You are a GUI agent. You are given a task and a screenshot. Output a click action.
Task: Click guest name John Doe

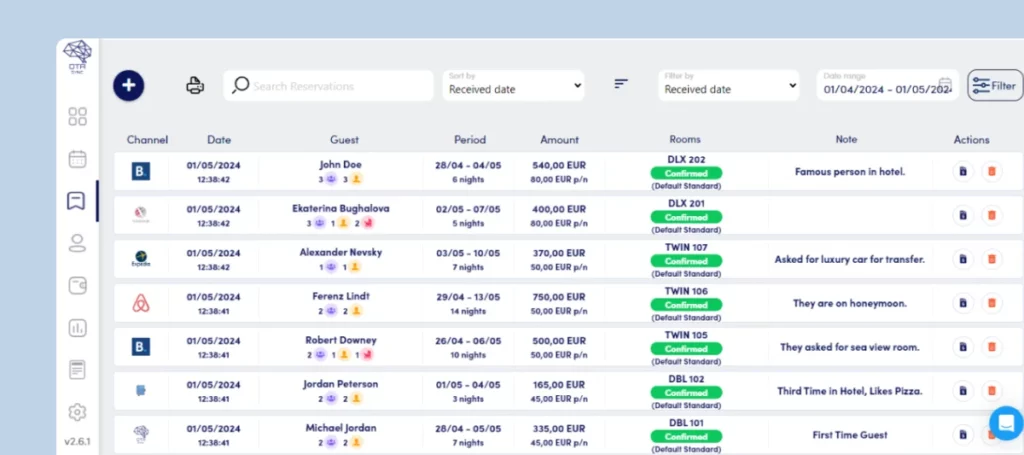[340, 165]
